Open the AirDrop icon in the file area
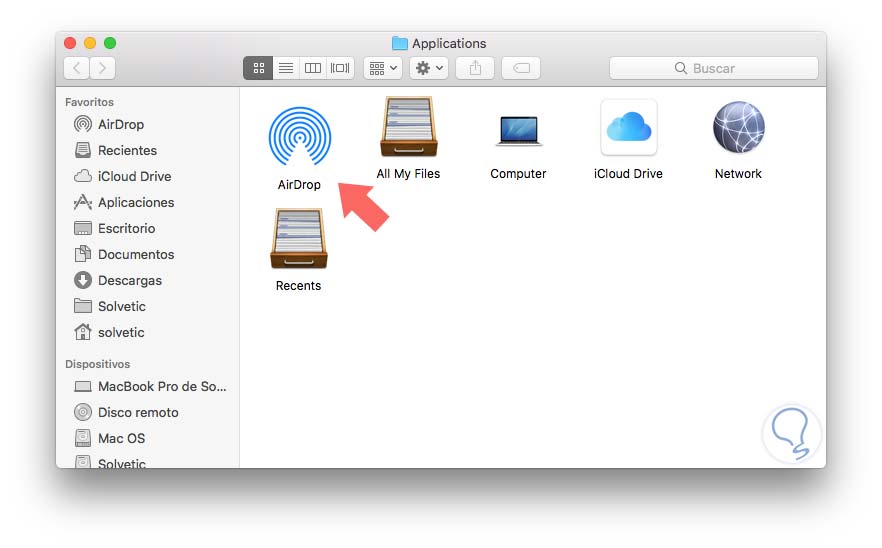The image size is (882, 548). point(300,136)
